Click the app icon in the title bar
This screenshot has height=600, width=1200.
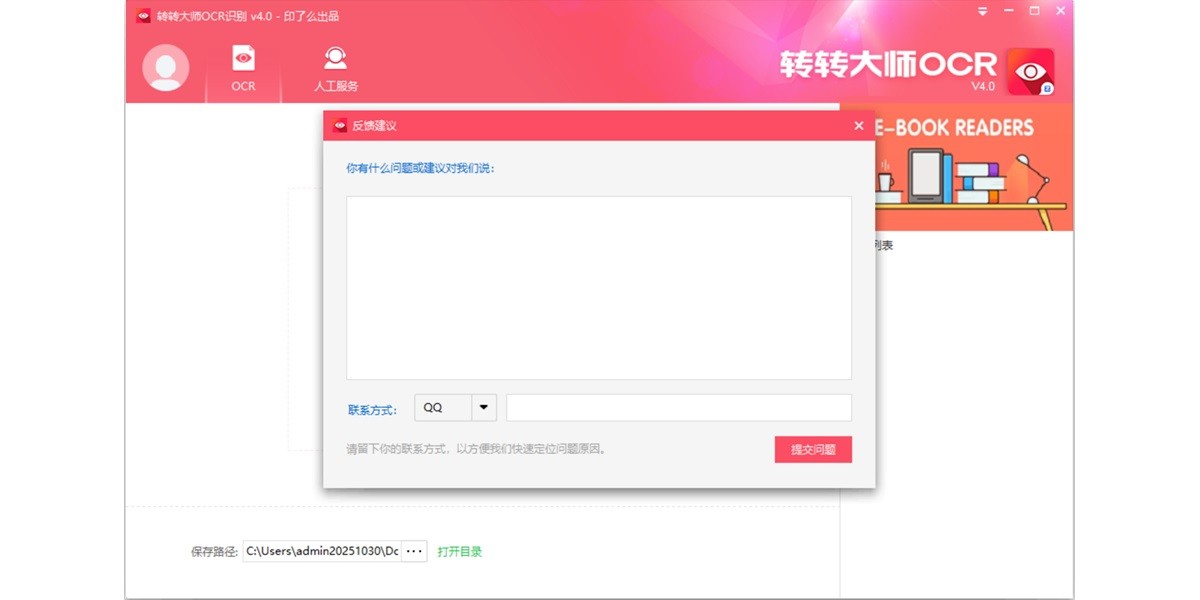144,16
